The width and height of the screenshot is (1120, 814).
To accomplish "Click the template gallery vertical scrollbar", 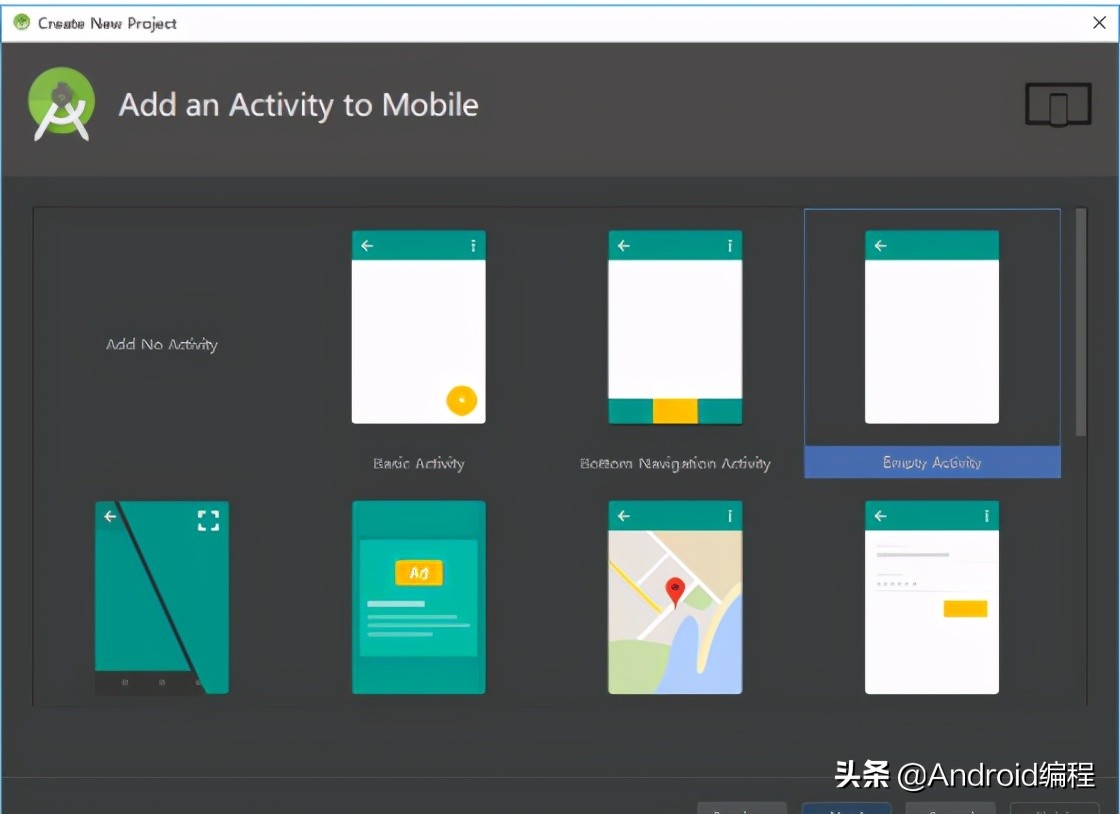I will (x=1081, y=322).
